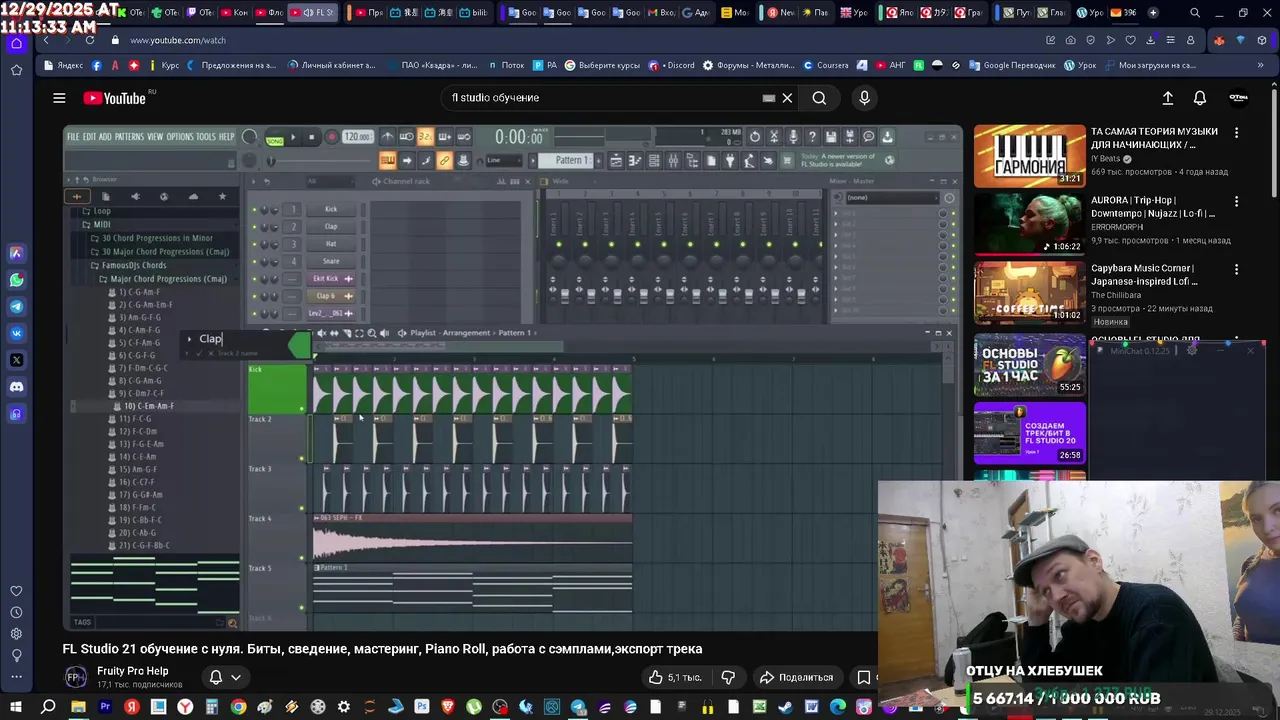Mute the Hat channel LED in channel rack
The width and height of the screenshot is (1280, 720).
254,244
